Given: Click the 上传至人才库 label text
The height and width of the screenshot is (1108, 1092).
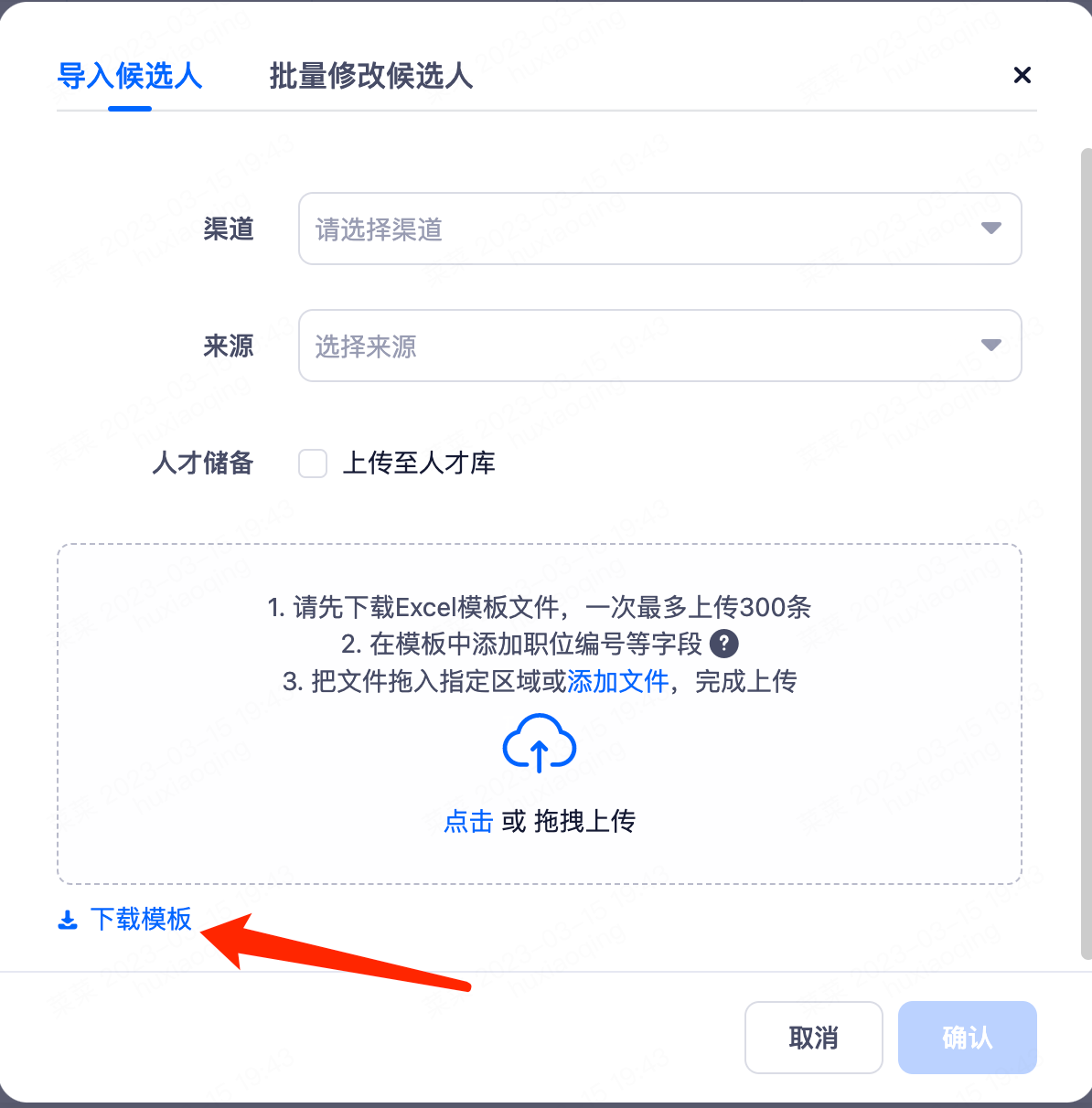Looking at the screenshot, I should [419, 463].
